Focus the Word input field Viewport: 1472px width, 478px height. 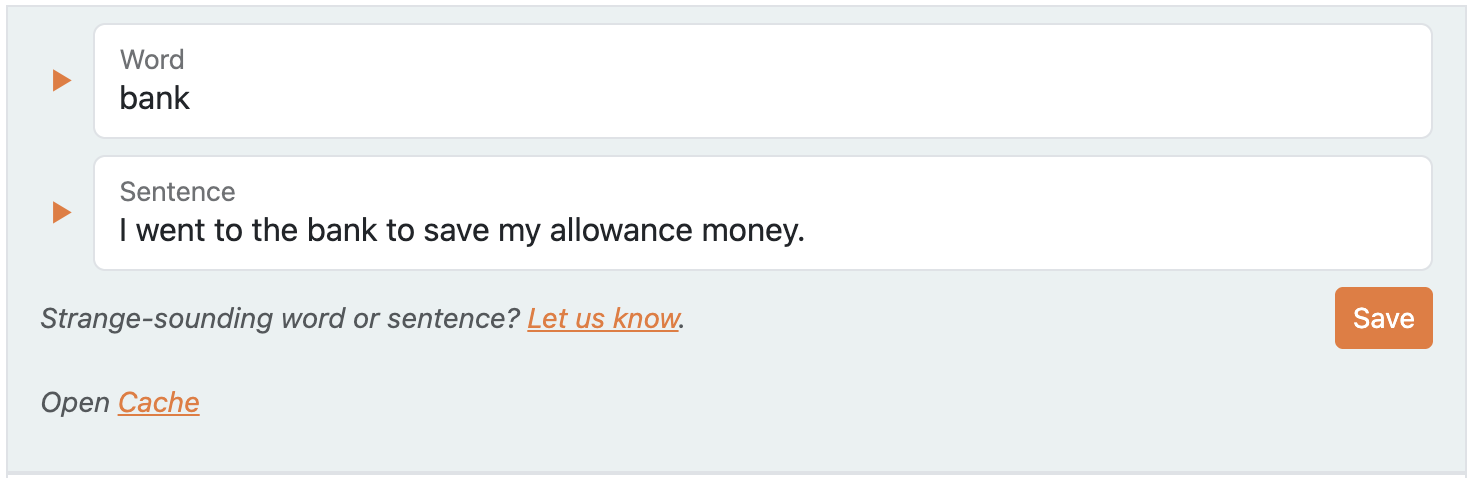[763, 81]
